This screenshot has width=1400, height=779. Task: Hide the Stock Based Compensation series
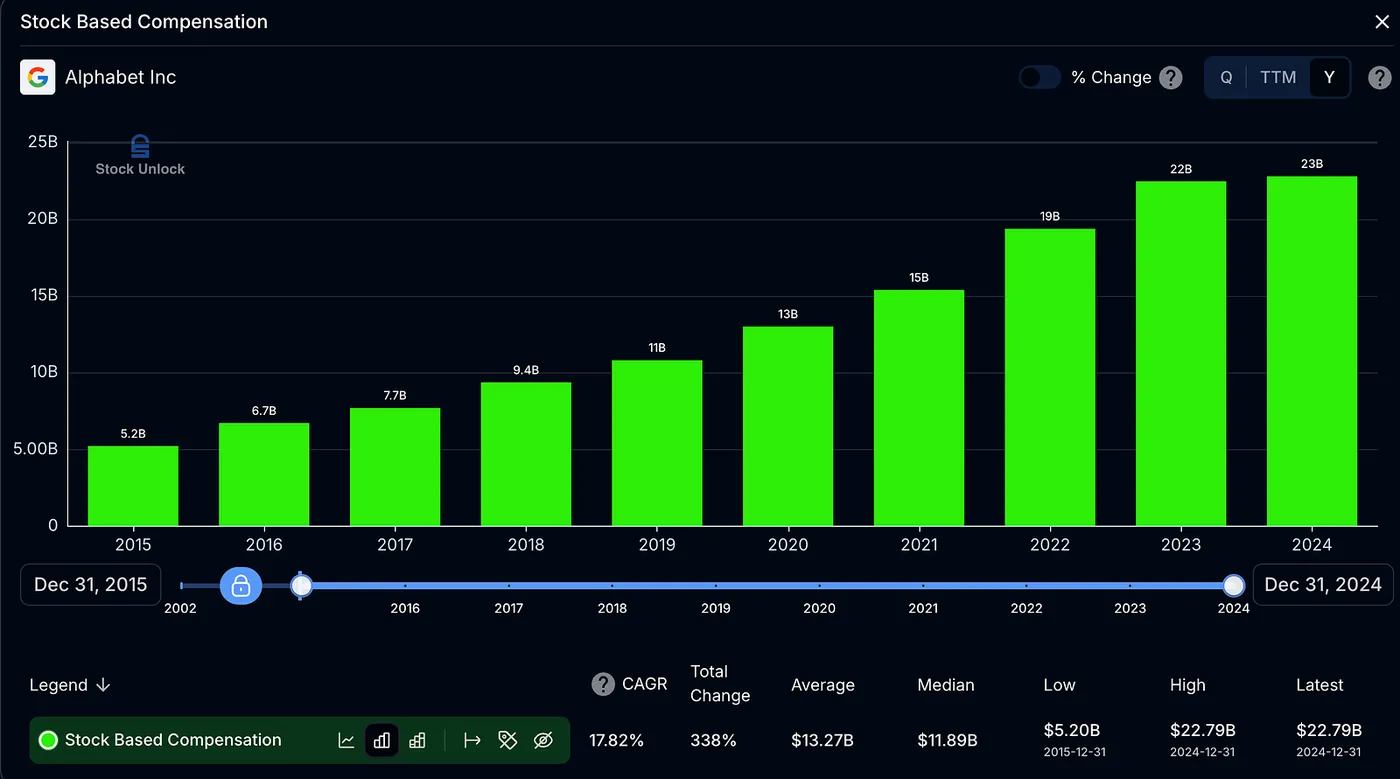point(543,740)
